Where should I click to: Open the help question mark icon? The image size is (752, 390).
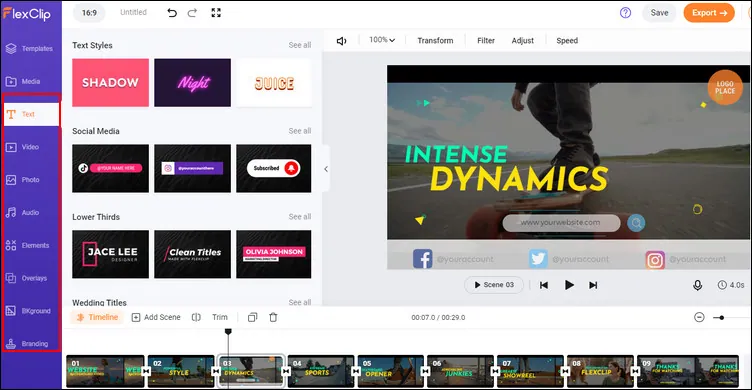625,13
